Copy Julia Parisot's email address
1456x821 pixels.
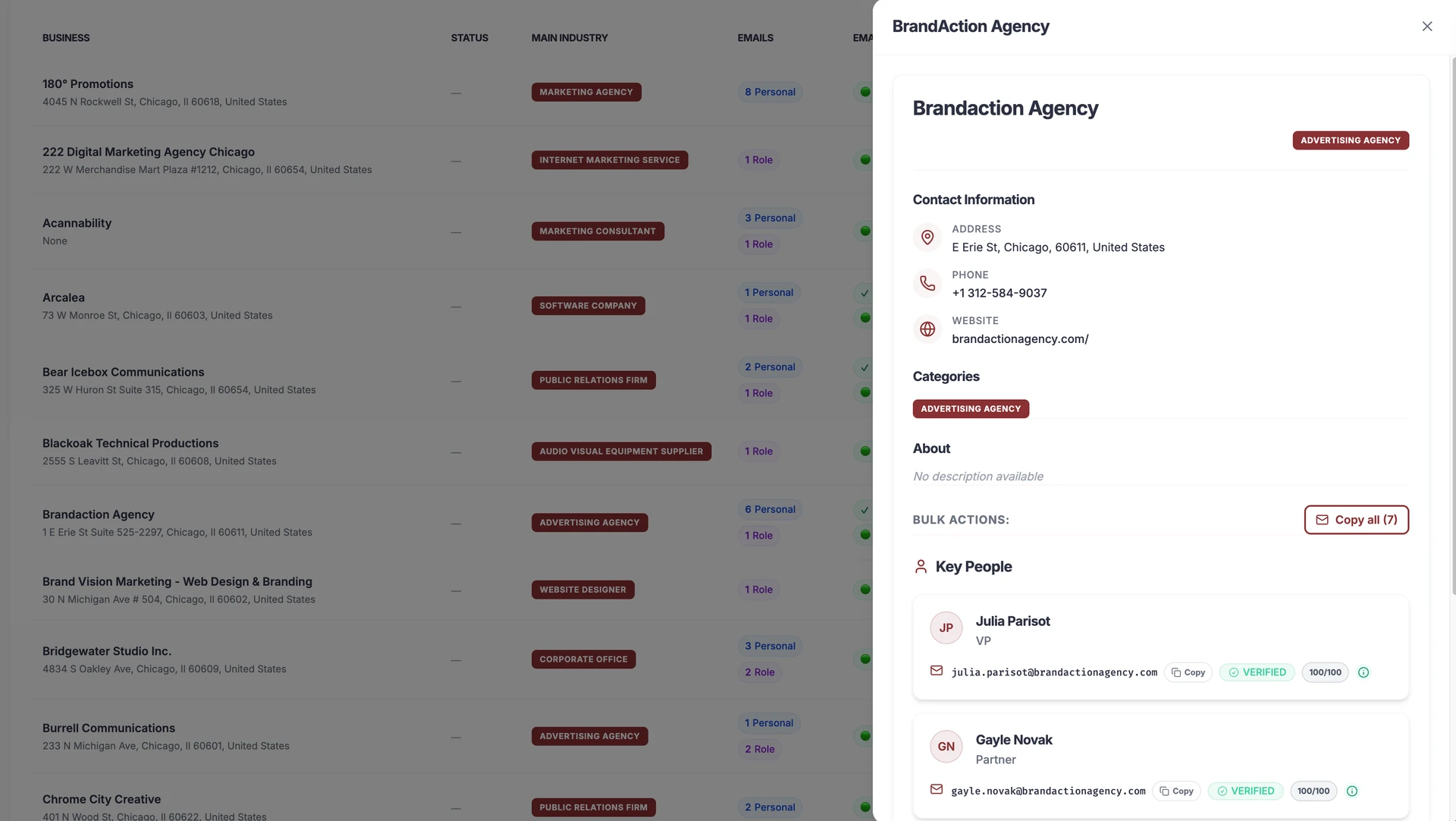point(1188,672)
